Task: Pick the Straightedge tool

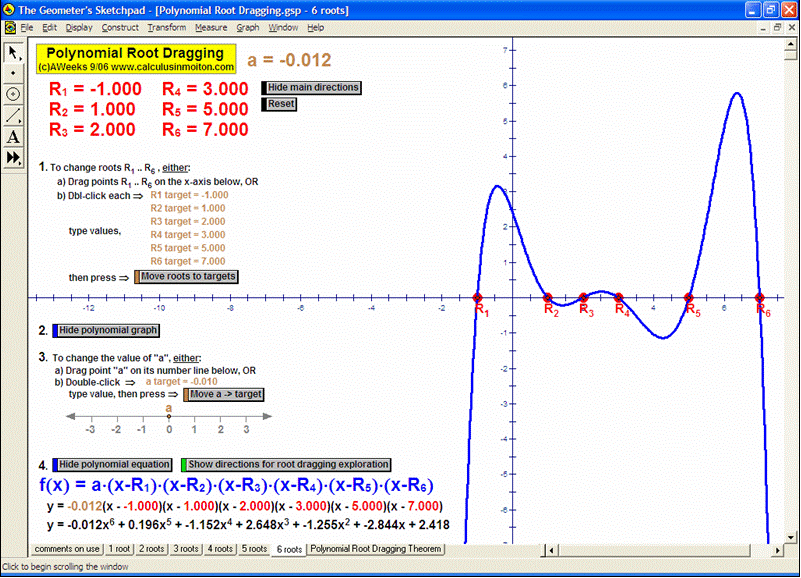Action: click(13, 113)
